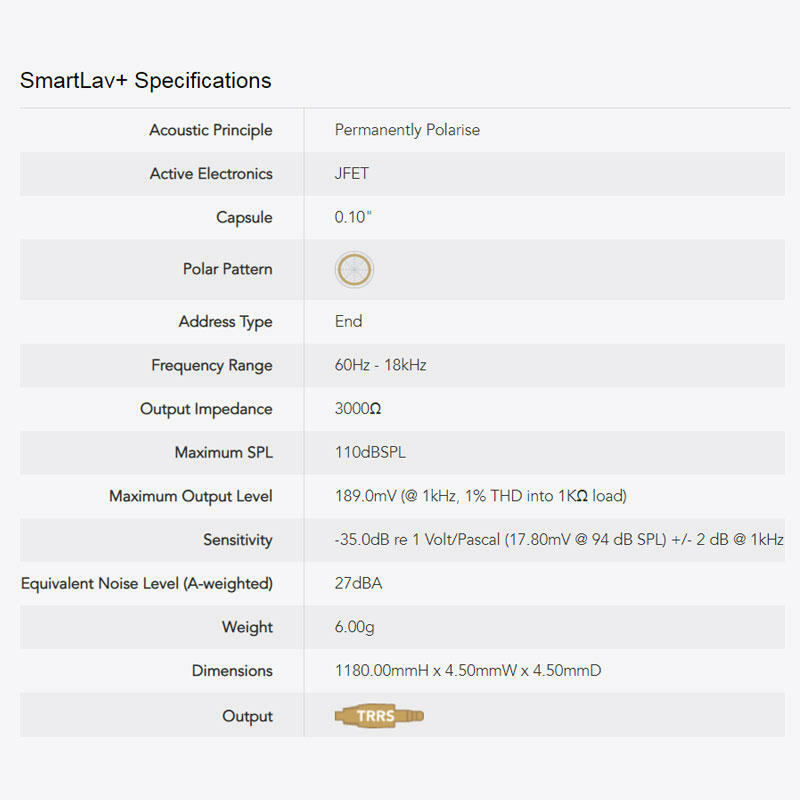The width and height of the screenshot is (800, 800).
Task: Select the Weight row label
Action: click(247, 628)
